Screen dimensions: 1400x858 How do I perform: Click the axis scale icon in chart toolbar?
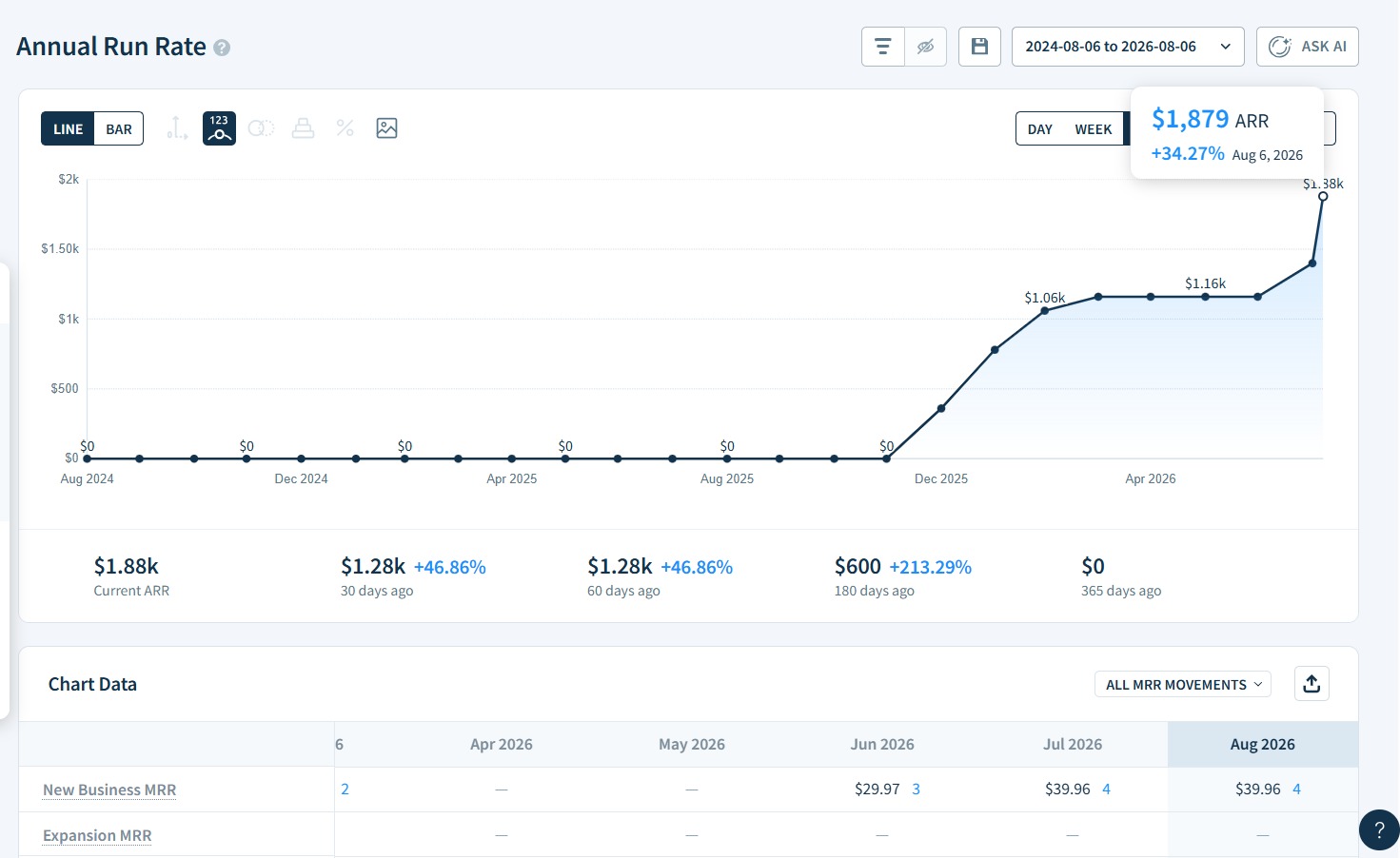point(177,128)
